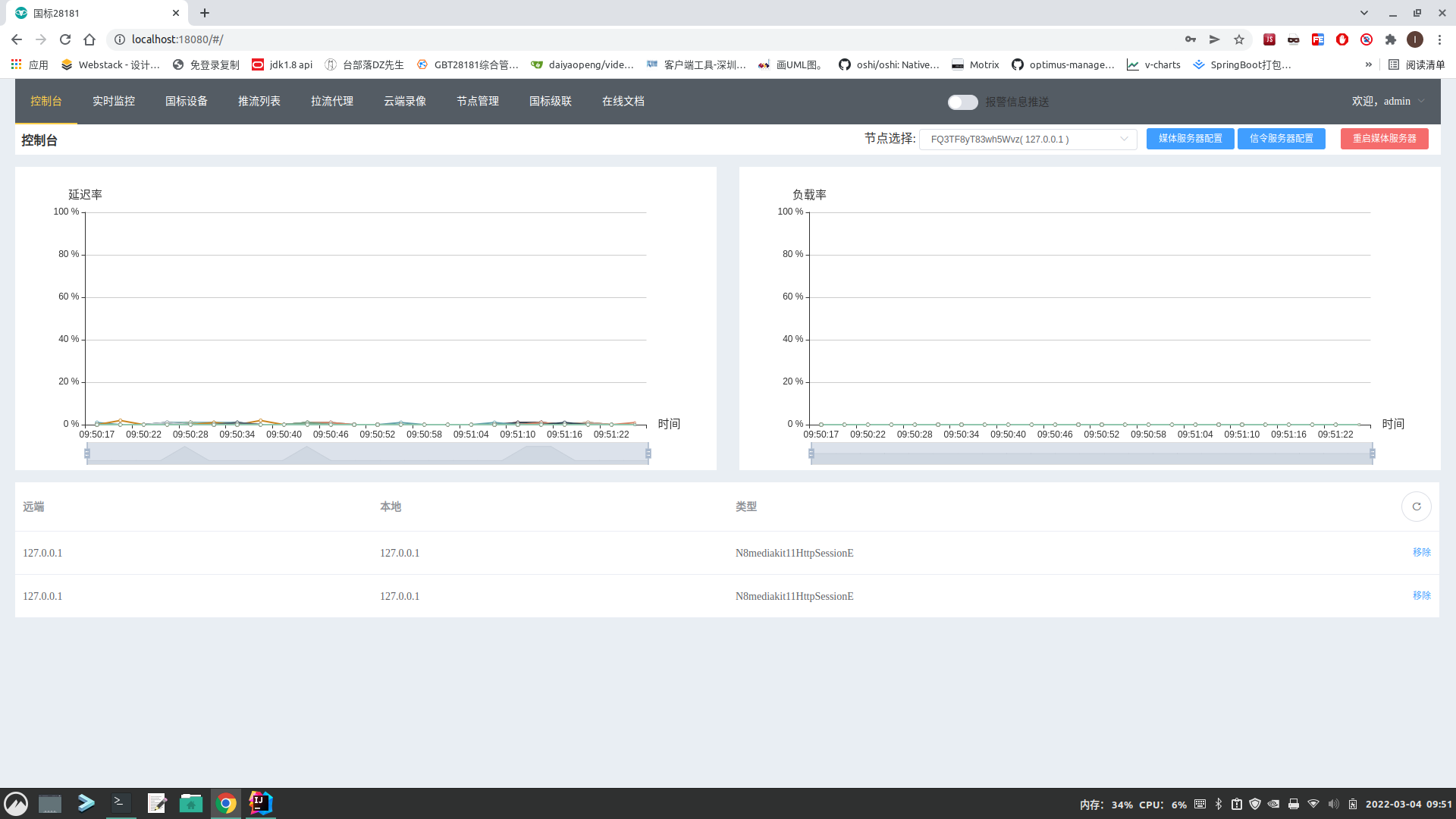
Task: Reload the page with the refresh icon
Action: point(65,39)
